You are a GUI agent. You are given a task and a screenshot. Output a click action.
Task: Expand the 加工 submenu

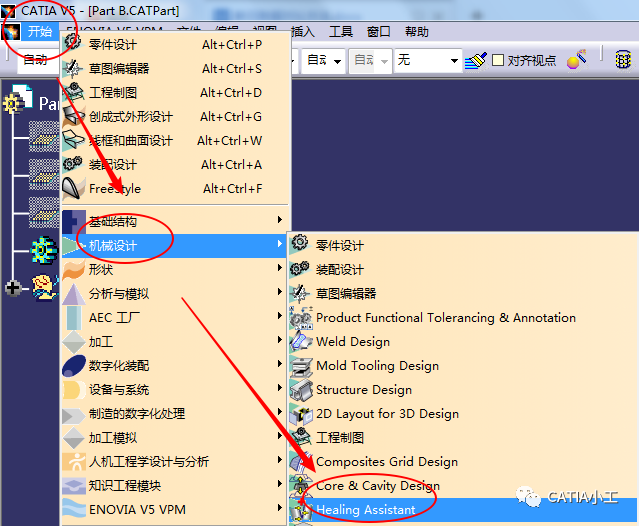(175, 341)
